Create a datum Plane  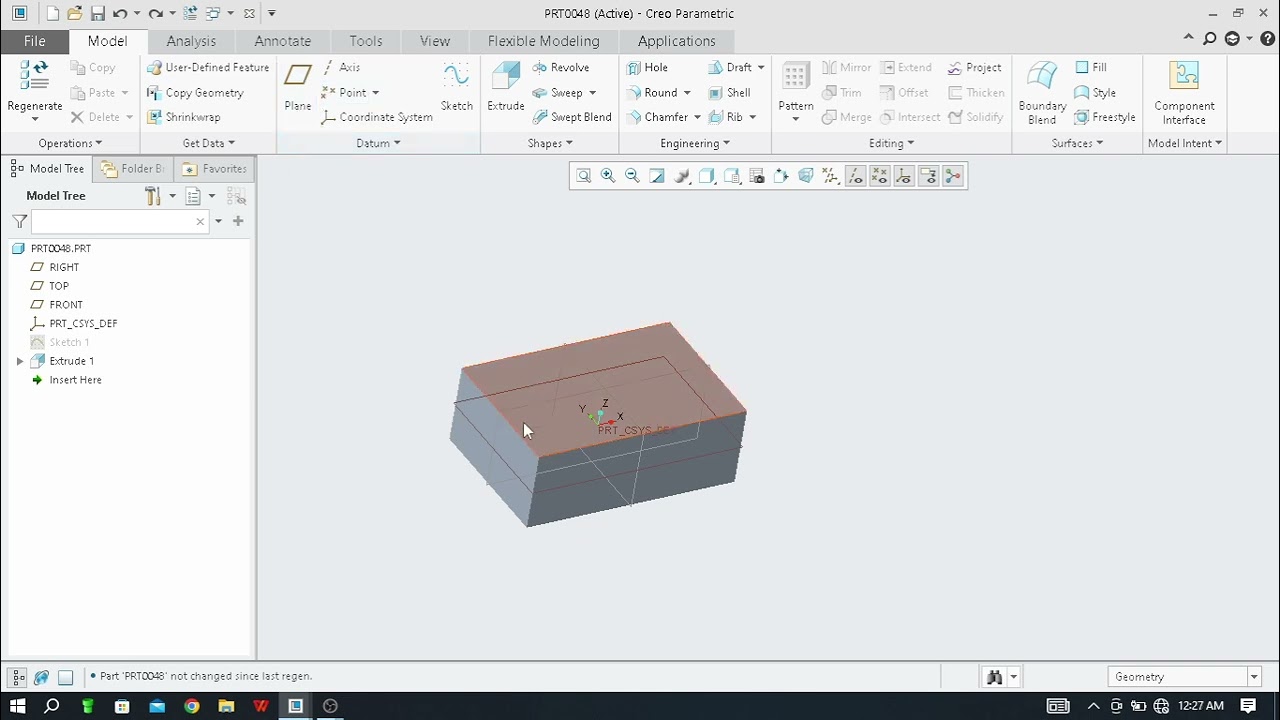pos(297,86)
